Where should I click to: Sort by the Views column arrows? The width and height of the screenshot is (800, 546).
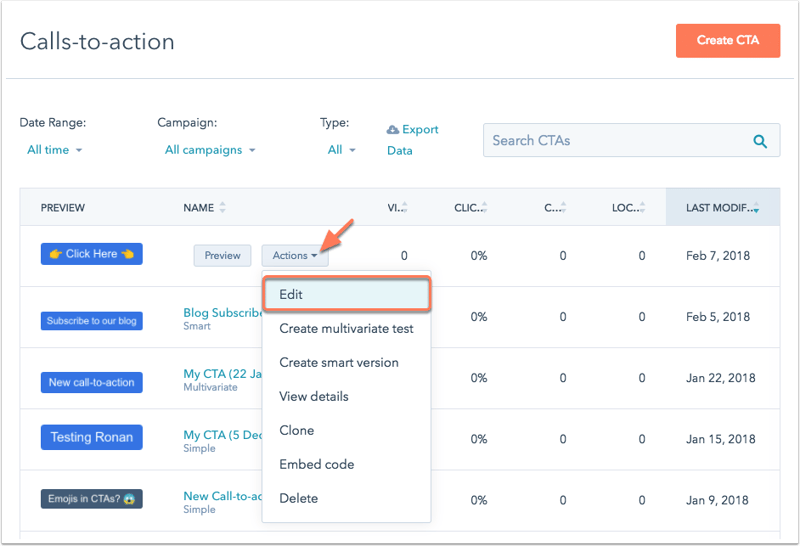tap(405, 207)
